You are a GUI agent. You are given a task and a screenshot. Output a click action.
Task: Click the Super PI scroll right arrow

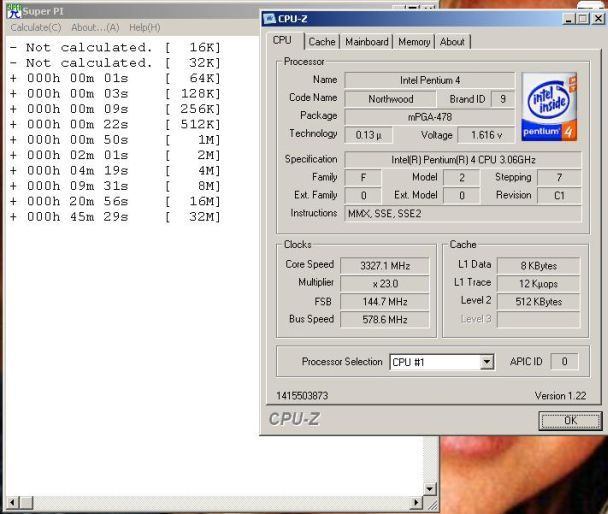coord(416,503)
